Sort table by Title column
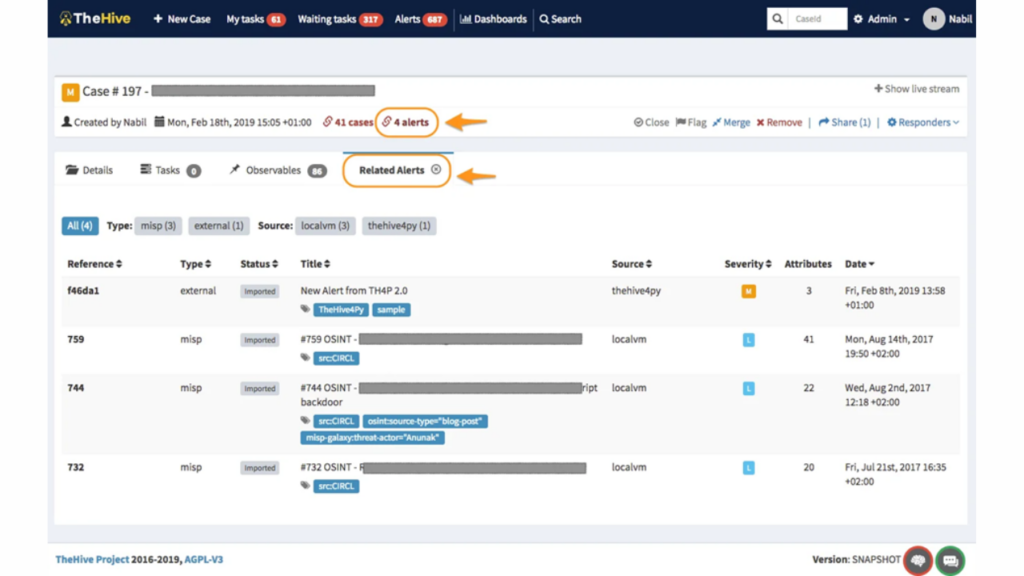The height and width of the screenshot is (576, 1024). point(315,264)
